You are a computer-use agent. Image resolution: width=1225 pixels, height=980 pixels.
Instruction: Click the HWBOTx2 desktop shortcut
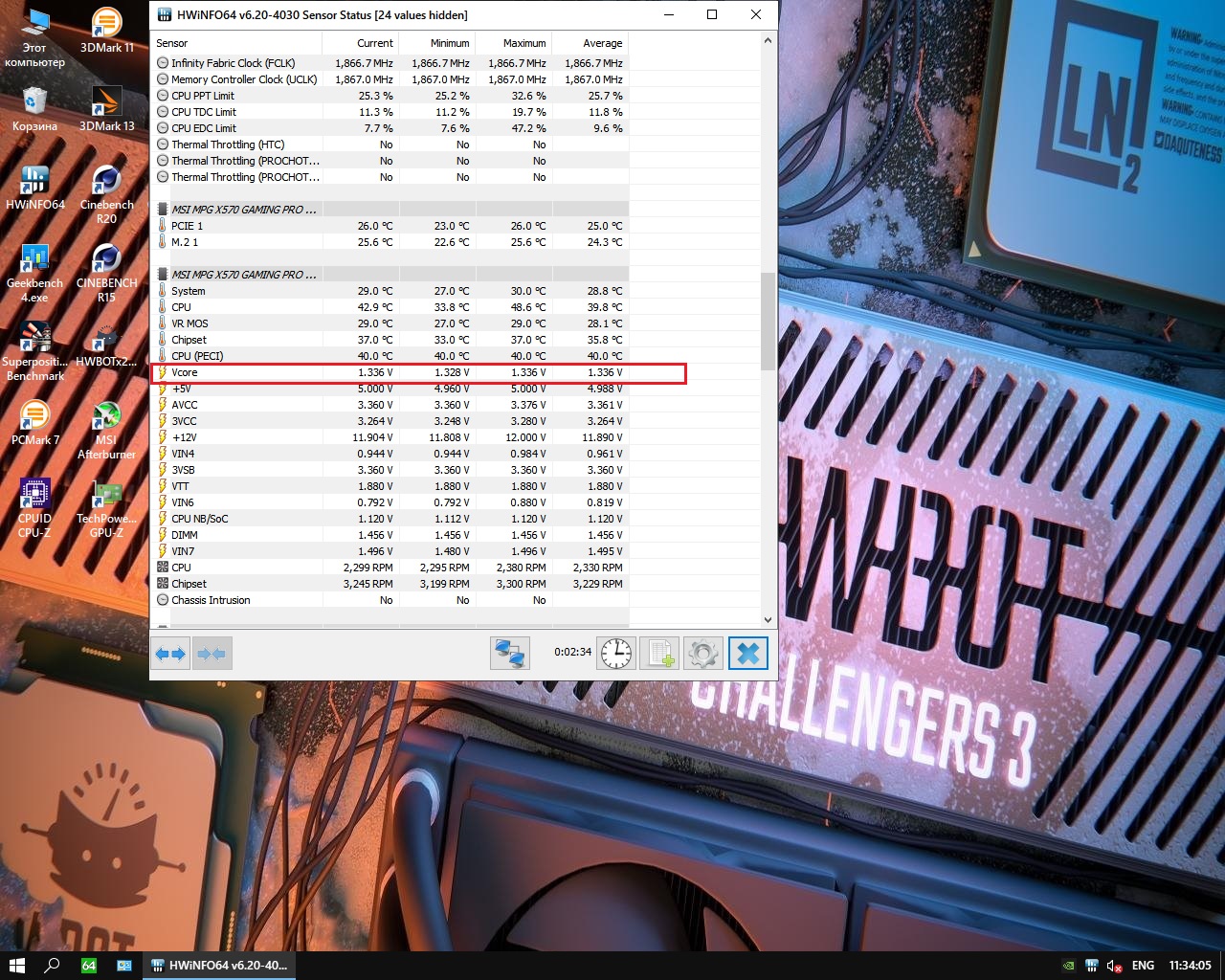point(106,345)
